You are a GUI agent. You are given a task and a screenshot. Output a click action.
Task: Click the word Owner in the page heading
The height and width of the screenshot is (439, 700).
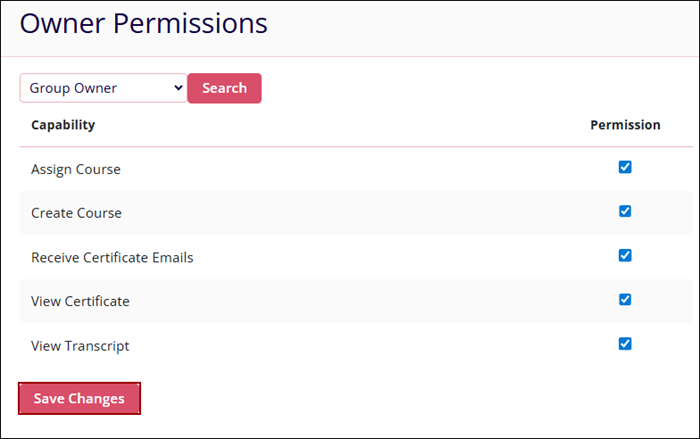(61, 24)
